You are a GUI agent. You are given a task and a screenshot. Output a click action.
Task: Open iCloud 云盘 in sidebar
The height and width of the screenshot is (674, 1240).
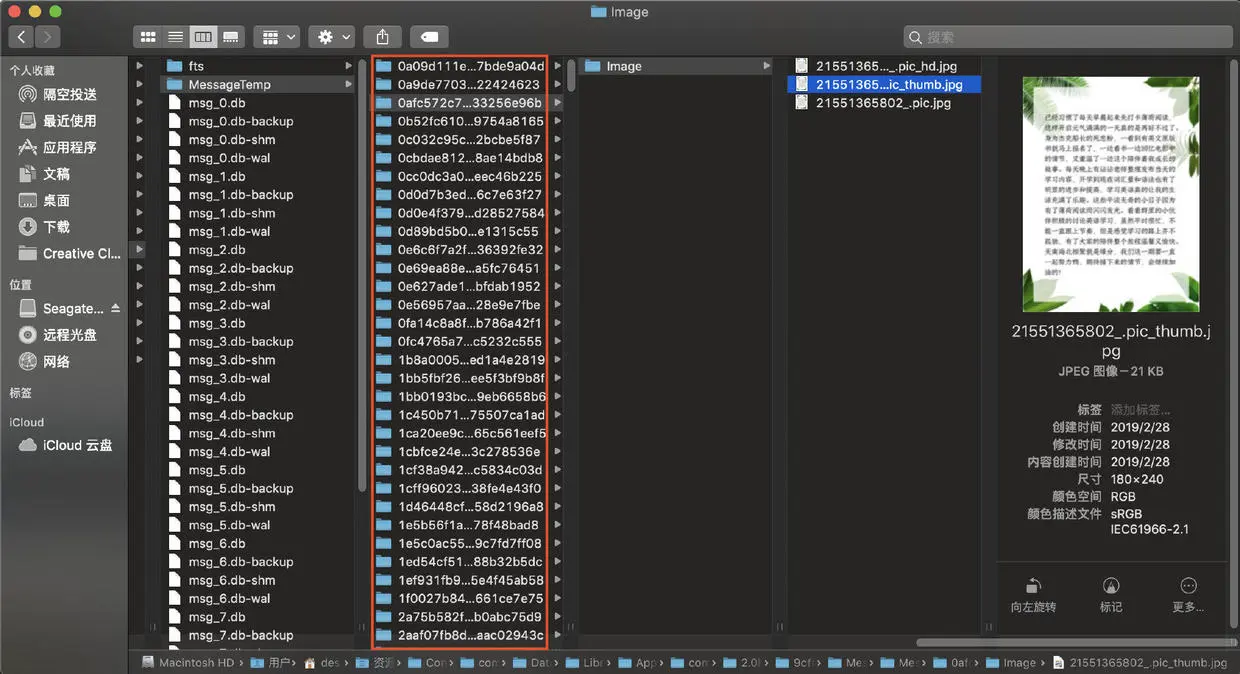point(64,445)
